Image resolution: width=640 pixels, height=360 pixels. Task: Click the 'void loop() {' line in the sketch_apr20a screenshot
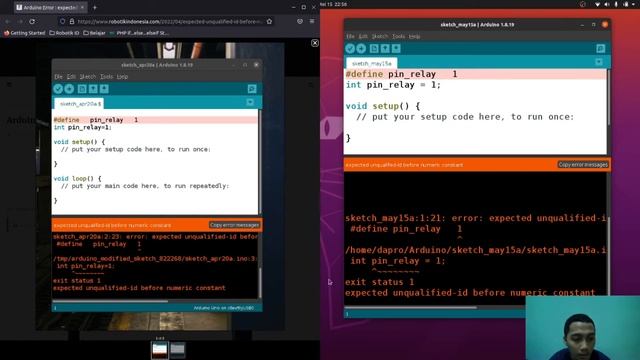pyautogui.click(x=78, y=178)
